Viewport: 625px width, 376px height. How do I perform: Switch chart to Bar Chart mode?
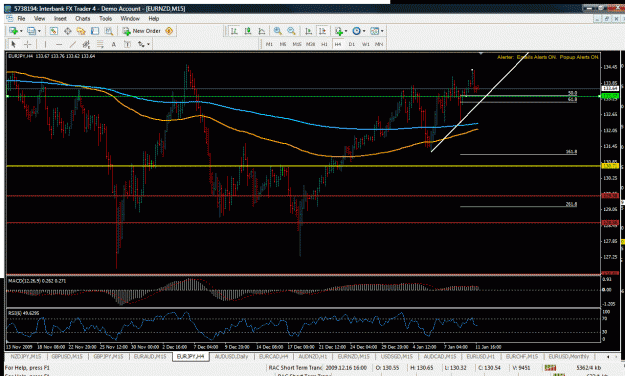pyautogui.click(x=234, y=31)
